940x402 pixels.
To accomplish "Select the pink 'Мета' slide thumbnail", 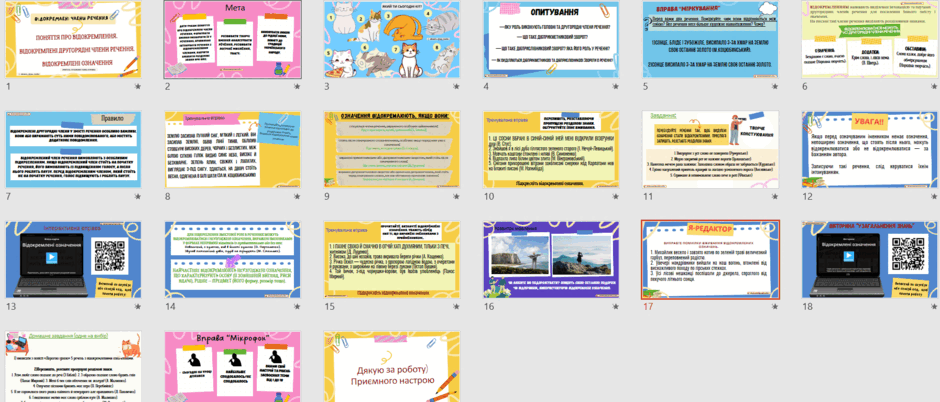I will (233, 40).
